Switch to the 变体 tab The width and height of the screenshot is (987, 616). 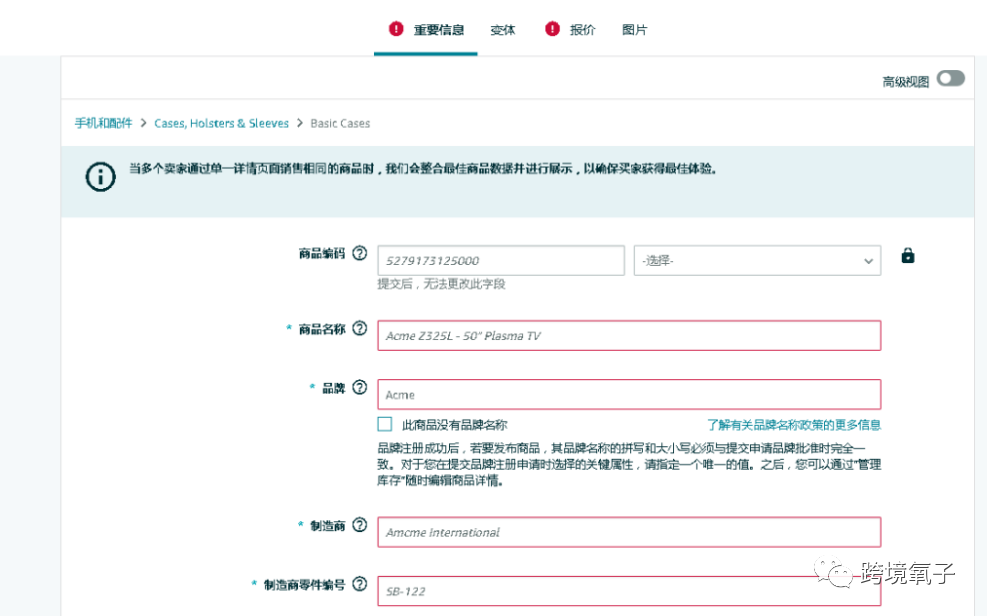[x=502, y=30]
